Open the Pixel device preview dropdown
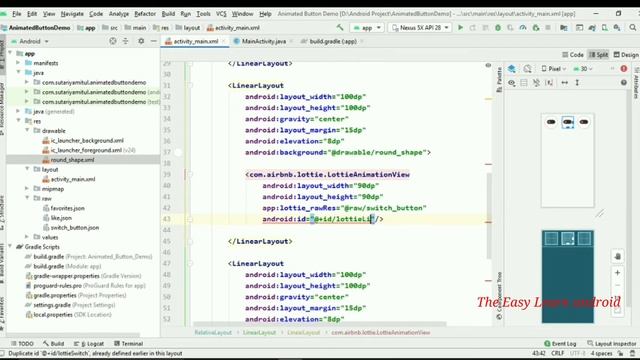The height and width of the screenshot is (360, 640). (553, 69)
